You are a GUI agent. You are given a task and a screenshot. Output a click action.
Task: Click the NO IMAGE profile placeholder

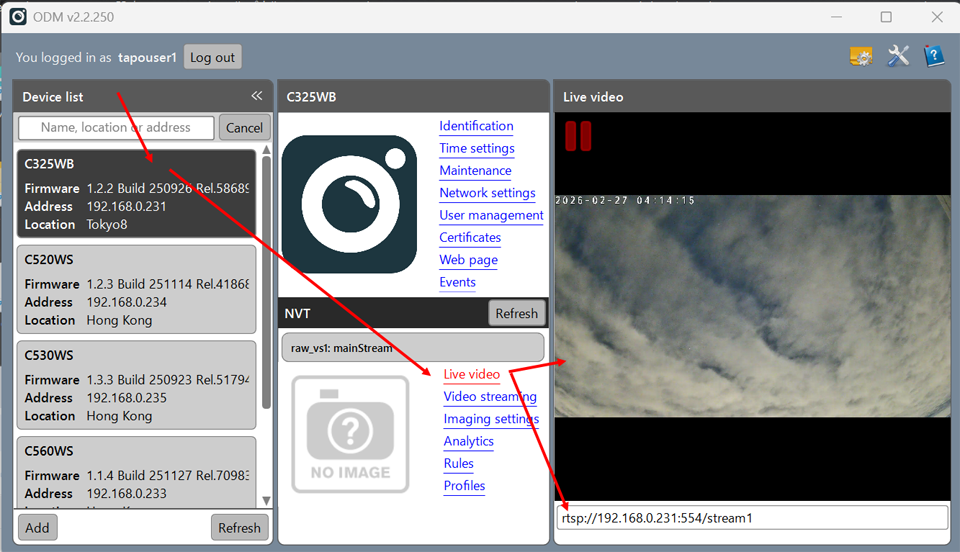click(x=350, y=434)
